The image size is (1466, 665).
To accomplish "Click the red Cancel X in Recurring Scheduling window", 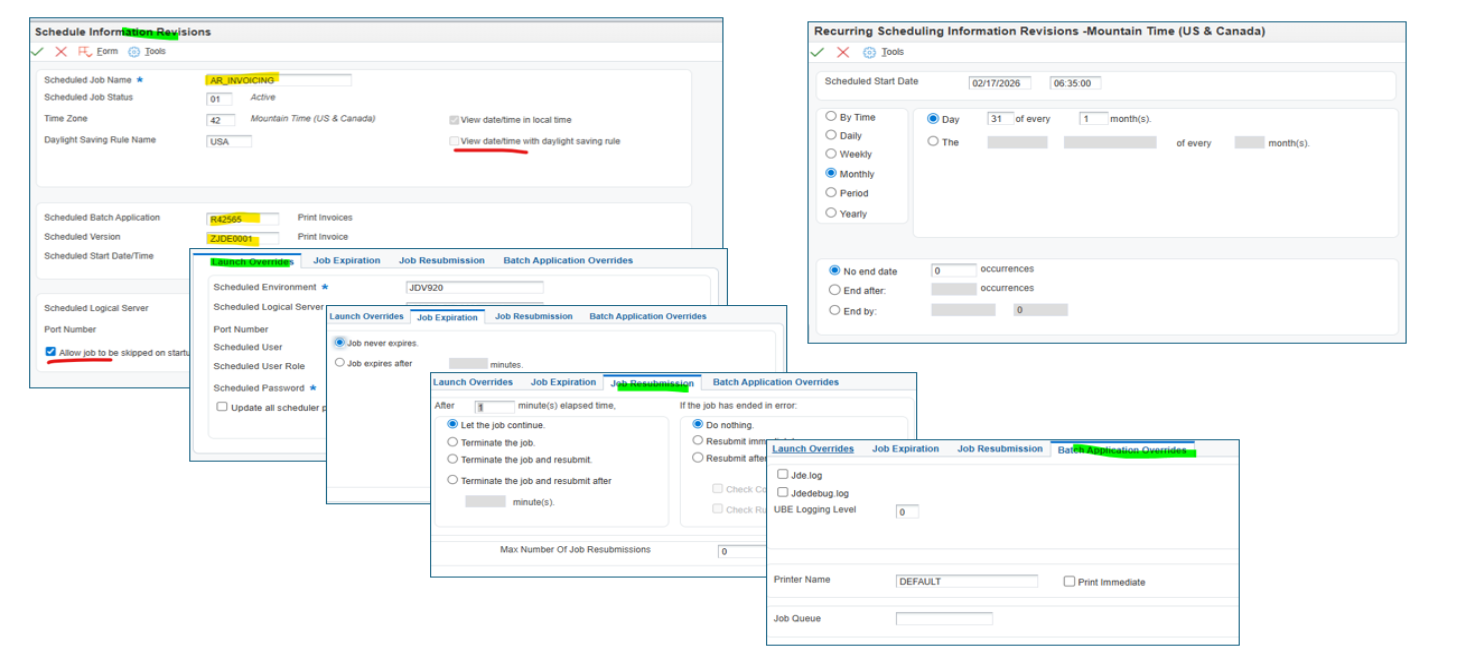I will pyautogui.click(x=843, y=52).
